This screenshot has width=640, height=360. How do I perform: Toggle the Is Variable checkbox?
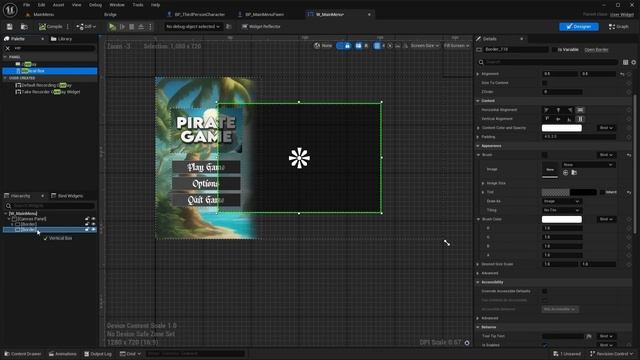pyautogui.click(x=555, y=49)
